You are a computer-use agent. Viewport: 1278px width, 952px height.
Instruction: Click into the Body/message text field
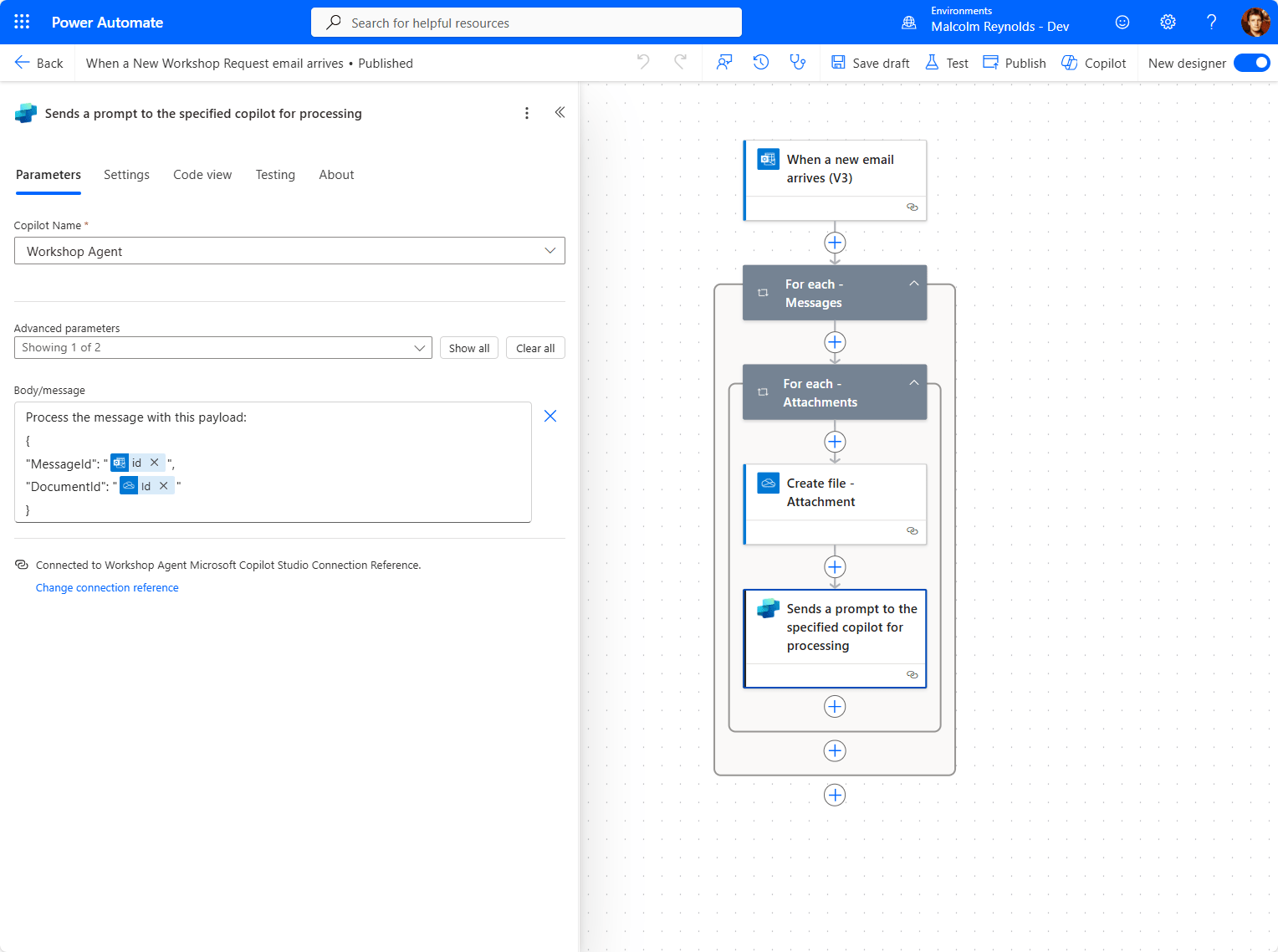pyautogui.click(x=273, y=462)
